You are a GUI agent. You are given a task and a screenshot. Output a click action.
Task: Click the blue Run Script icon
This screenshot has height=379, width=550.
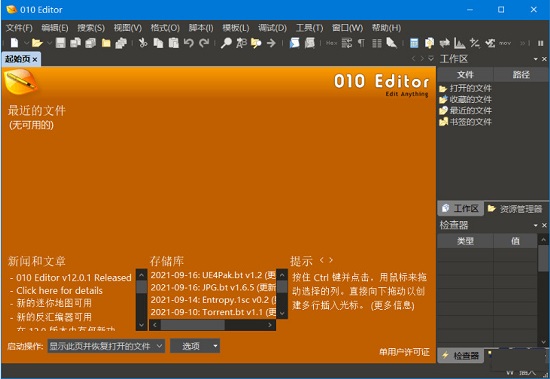coord(294,43)
